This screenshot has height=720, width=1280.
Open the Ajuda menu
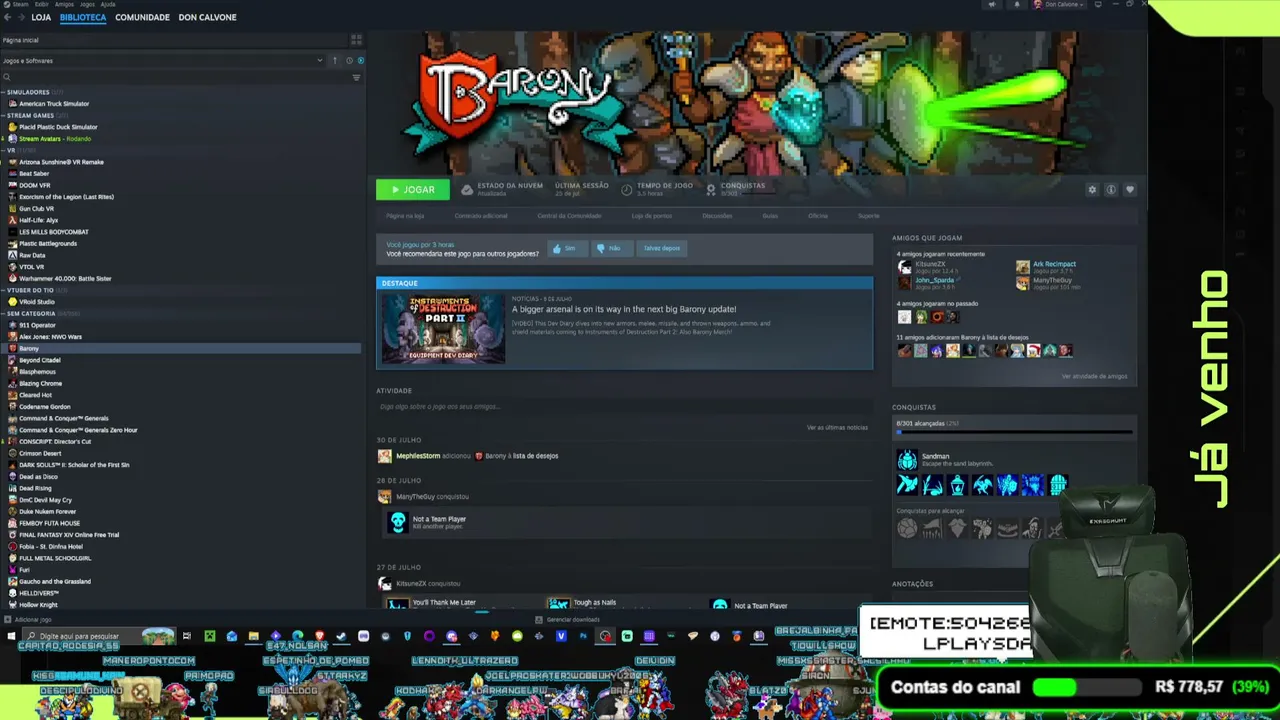click(x=108, y=4)
